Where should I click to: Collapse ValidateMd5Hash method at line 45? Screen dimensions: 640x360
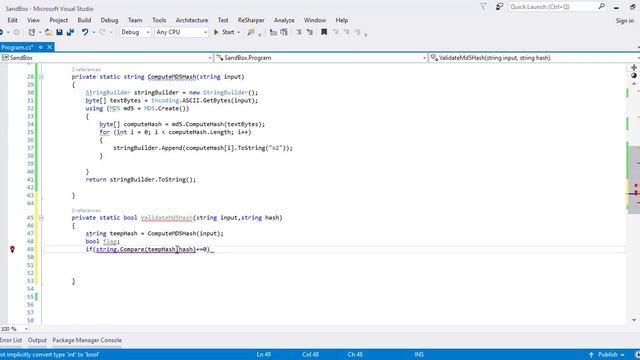[x=41, y=218]
